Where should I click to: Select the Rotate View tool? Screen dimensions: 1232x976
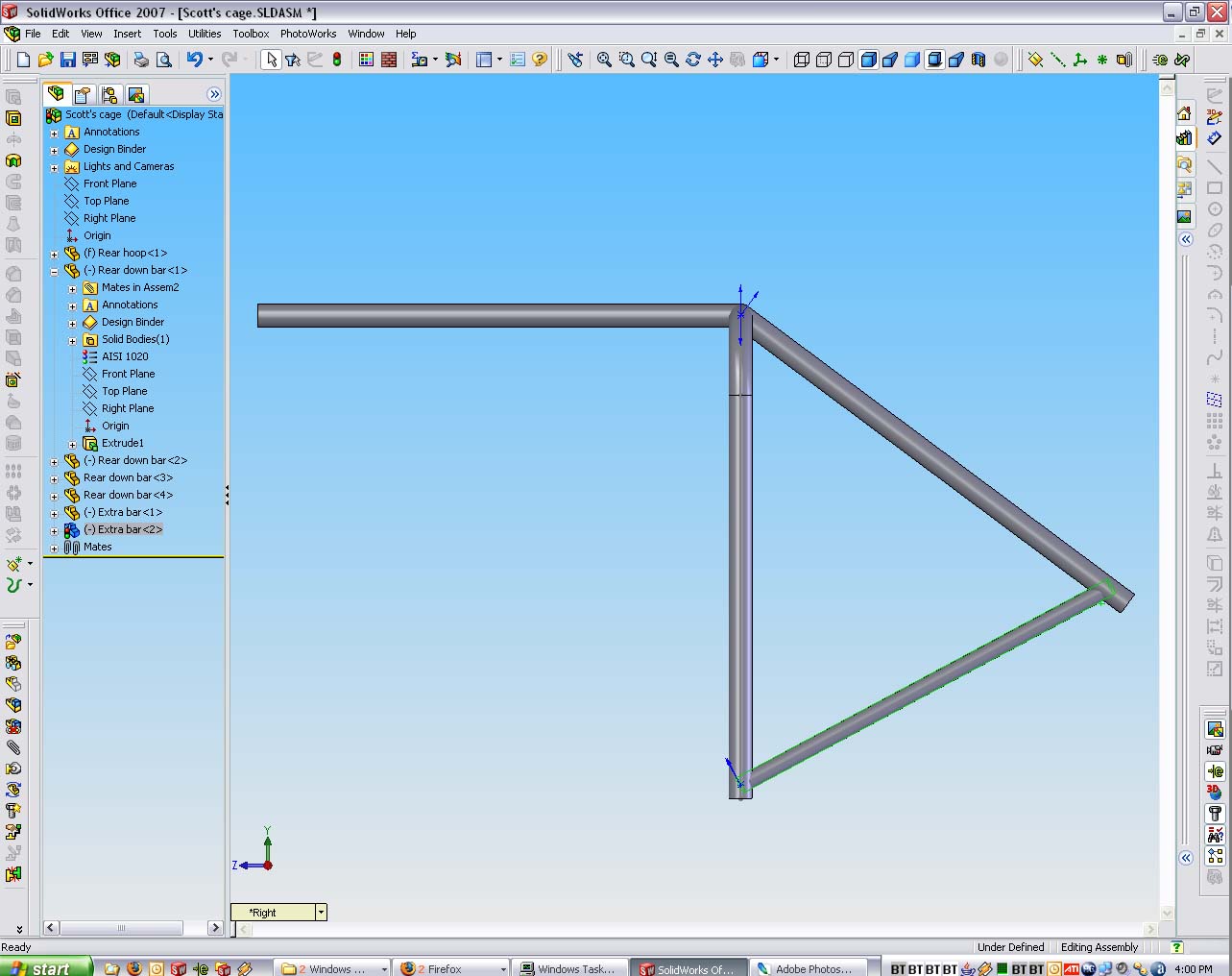point(692,60)
